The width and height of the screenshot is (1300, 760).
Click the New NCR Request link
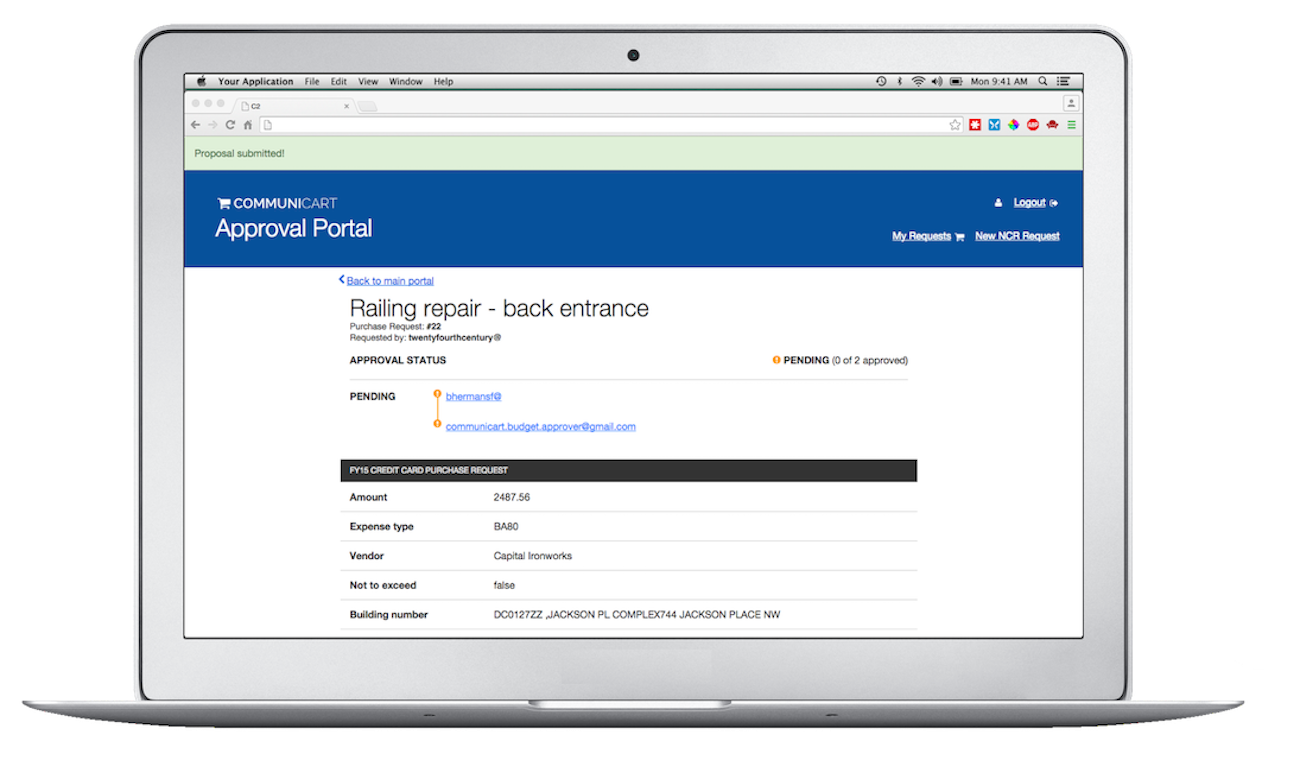pyautogui.click(x=1017, y=236)
